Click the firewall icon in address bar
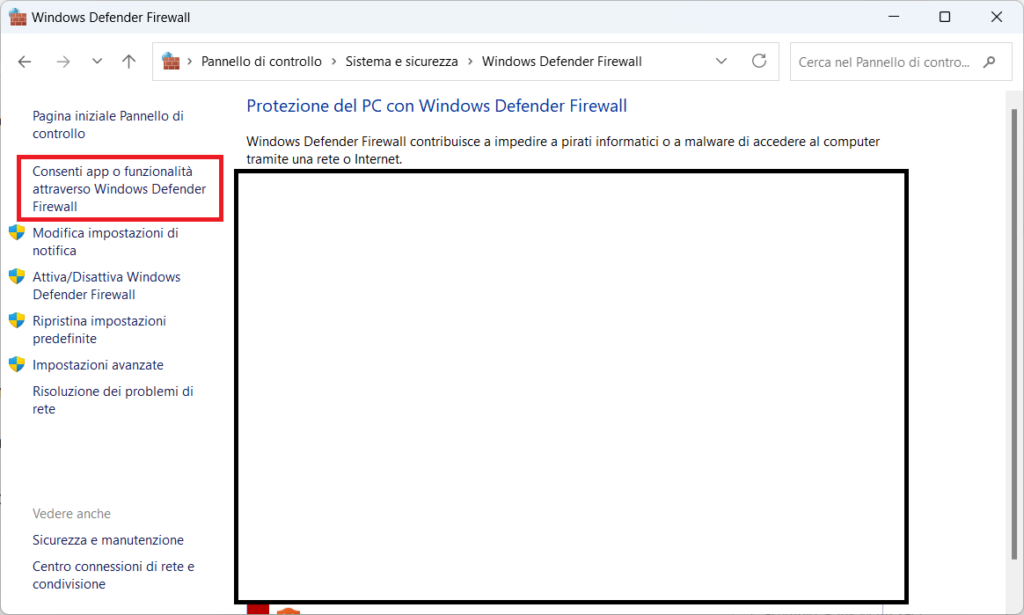Image resolution: width=1024 pixels, height=615 pixels. [x=171, y=61]
